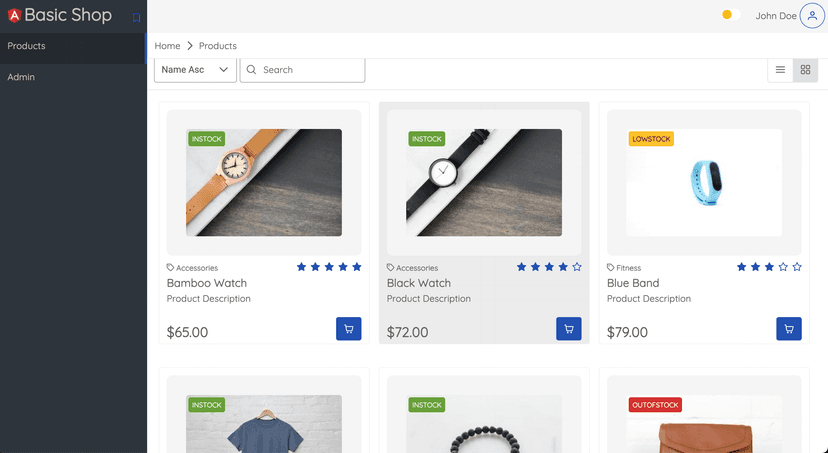Click Product Description under Blue Band

click(x=649, y=299)
